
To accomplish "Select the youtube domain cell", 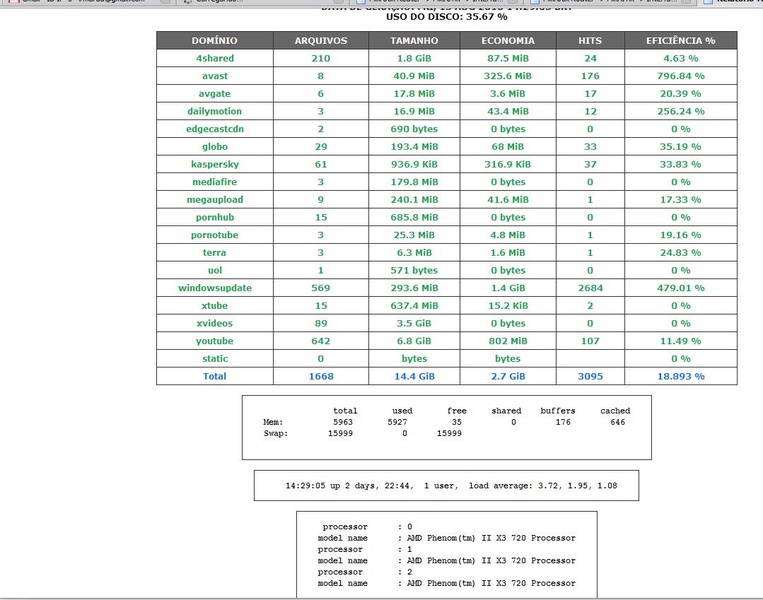I will pos(215,341).
